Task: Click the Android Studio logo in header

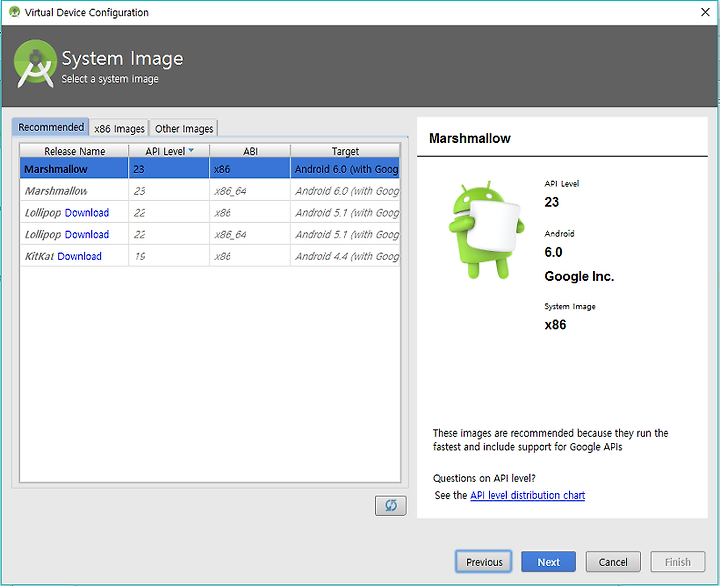Action: tap(36, 64)
